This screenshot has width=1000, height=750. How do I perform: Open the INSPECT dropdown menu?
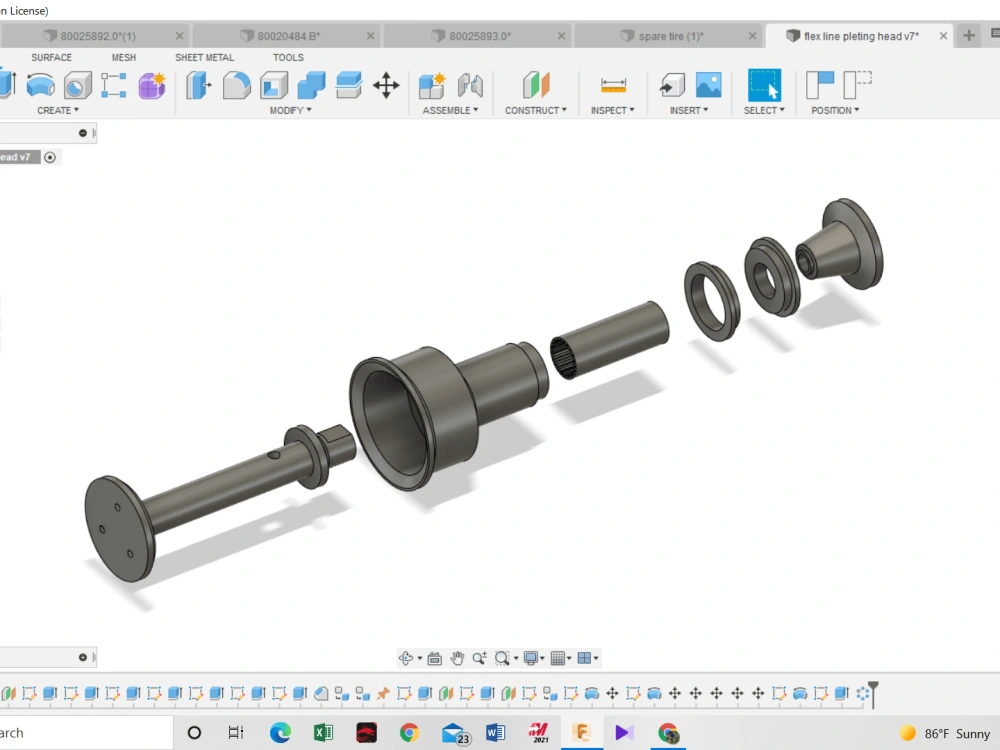612,110
